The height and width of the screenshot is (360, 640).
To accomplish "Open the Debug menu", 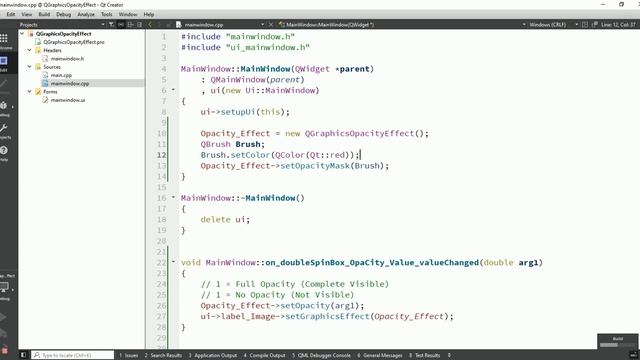I will click(x=63, y=14).
